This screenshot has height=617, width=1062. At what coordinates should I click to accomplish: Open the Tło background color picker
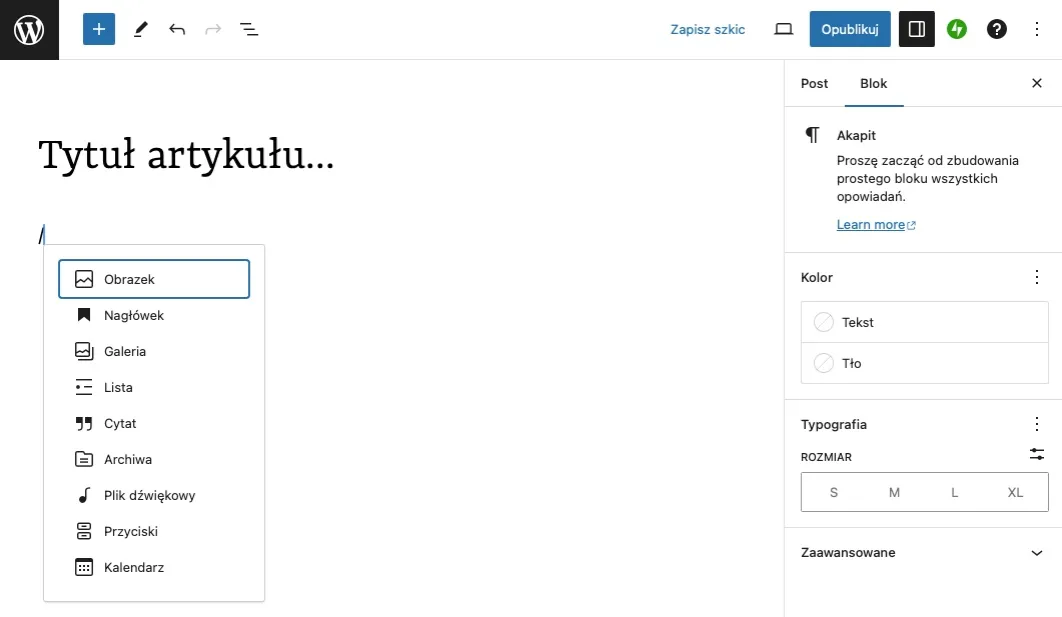925,363
